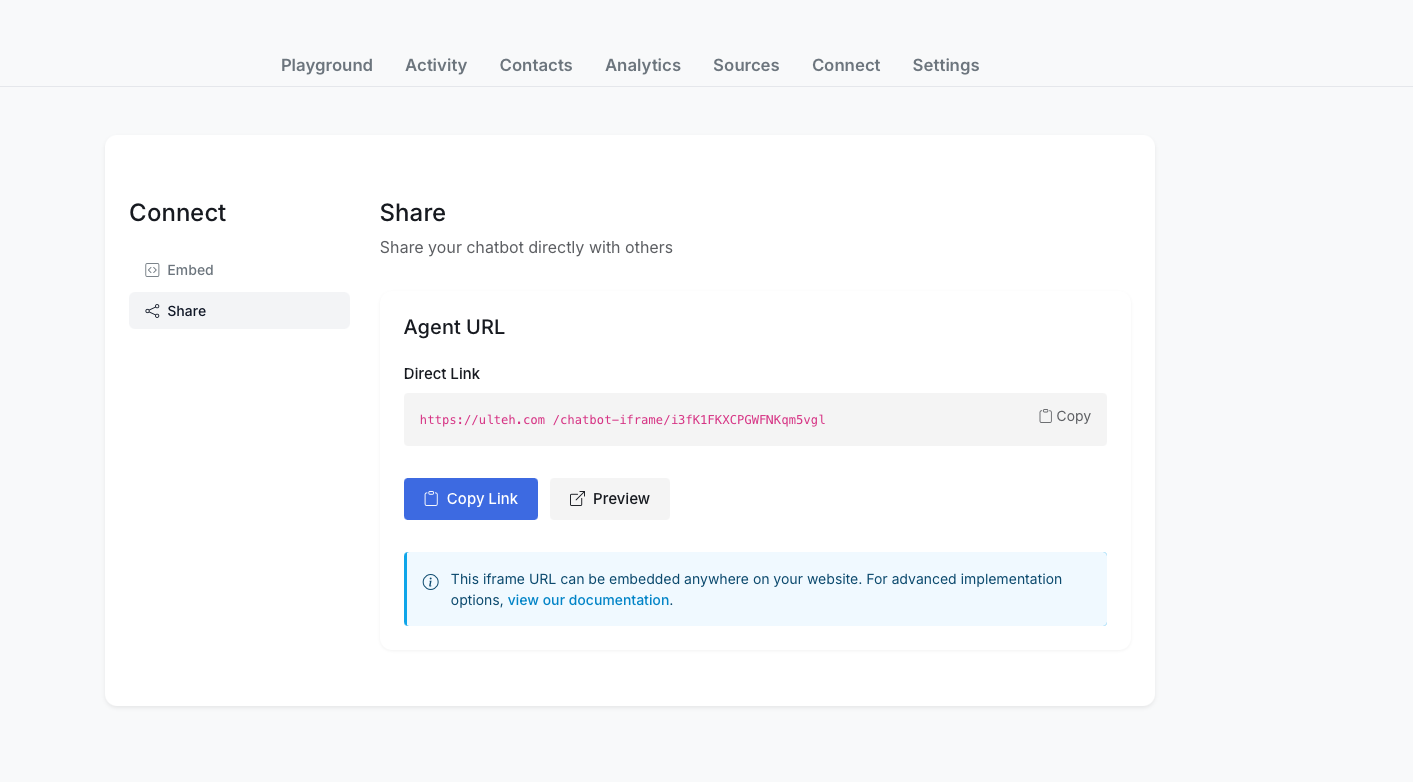Click the Embed code icon in sidebar
1413x782 pixels.
pyautogui.click(x=152, y=270)
